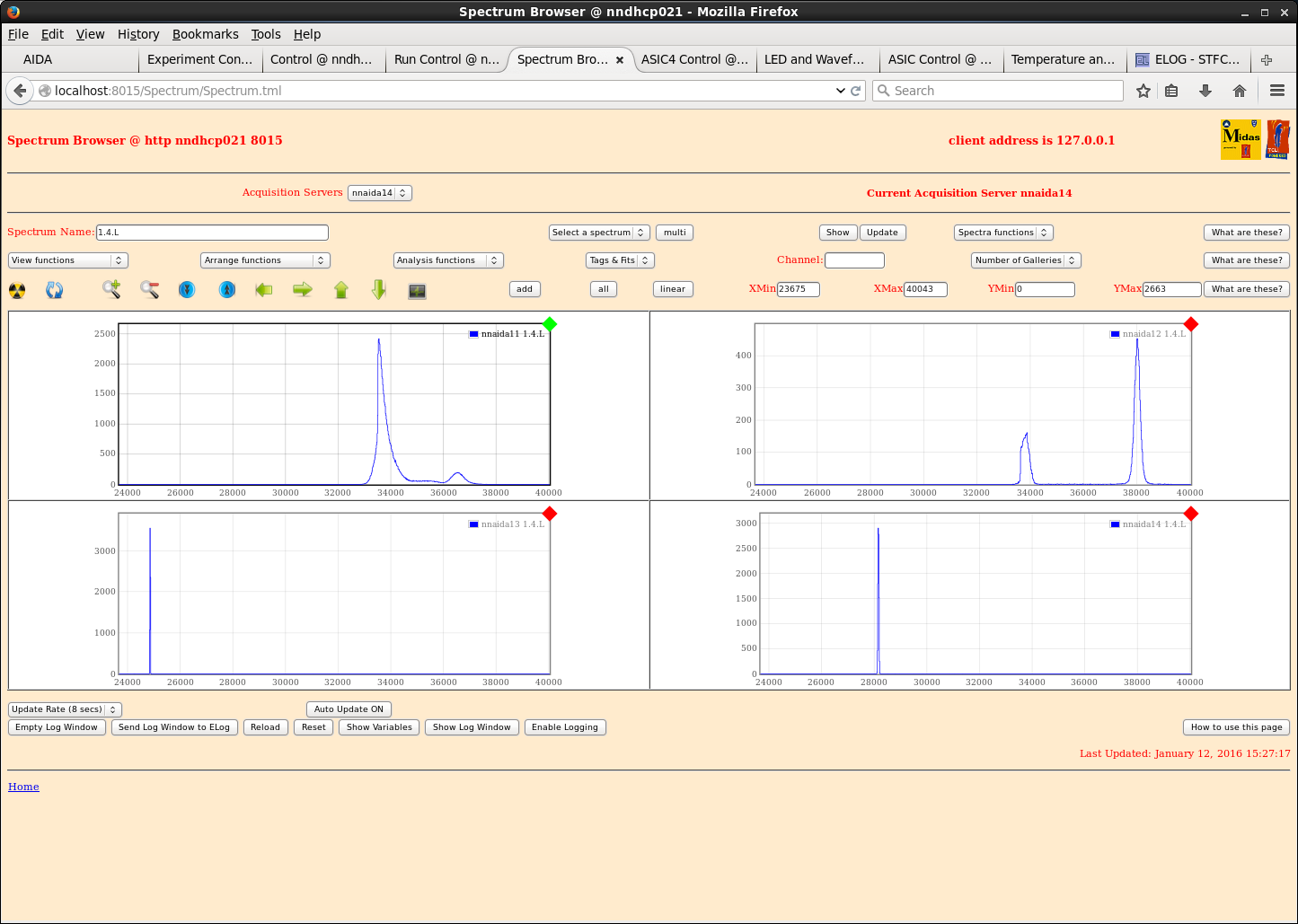The width and height of the screenshot is (1298, 924).
Task: Click the monitor display icon in toolbar
Action: [417, 291]
